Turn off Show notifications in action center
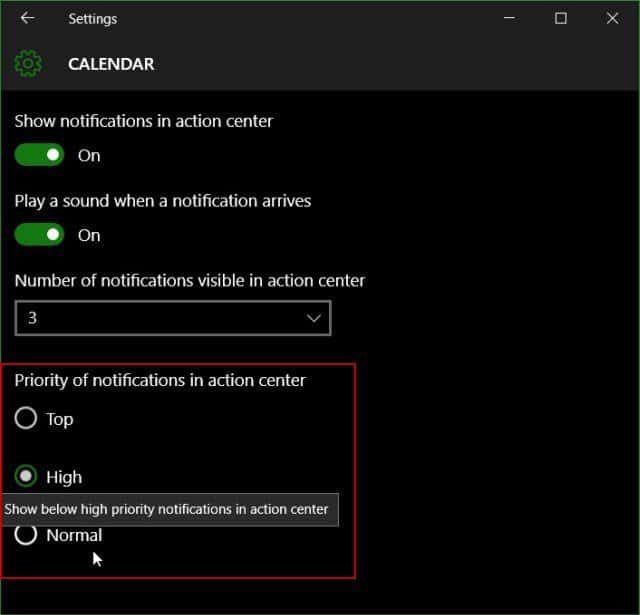The image size is (640, 615). click(x=39, y=155)
